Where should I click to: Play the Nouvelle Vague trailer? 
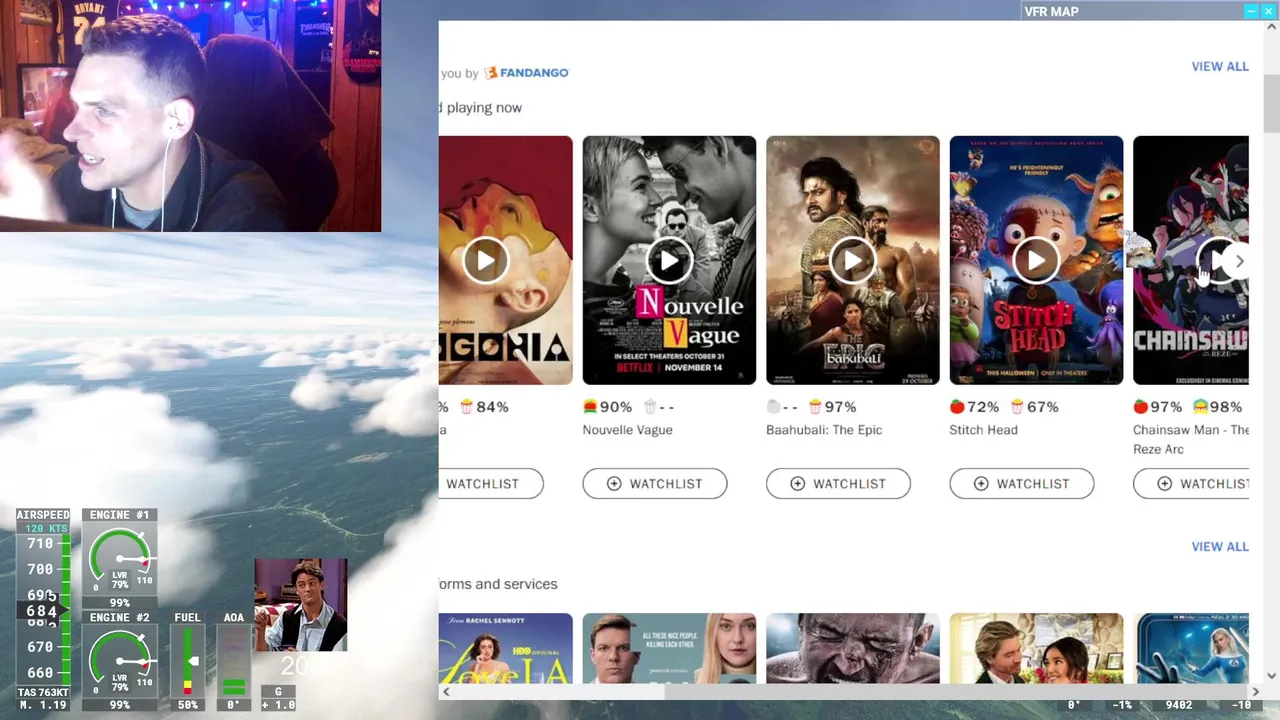coord(669,261)
